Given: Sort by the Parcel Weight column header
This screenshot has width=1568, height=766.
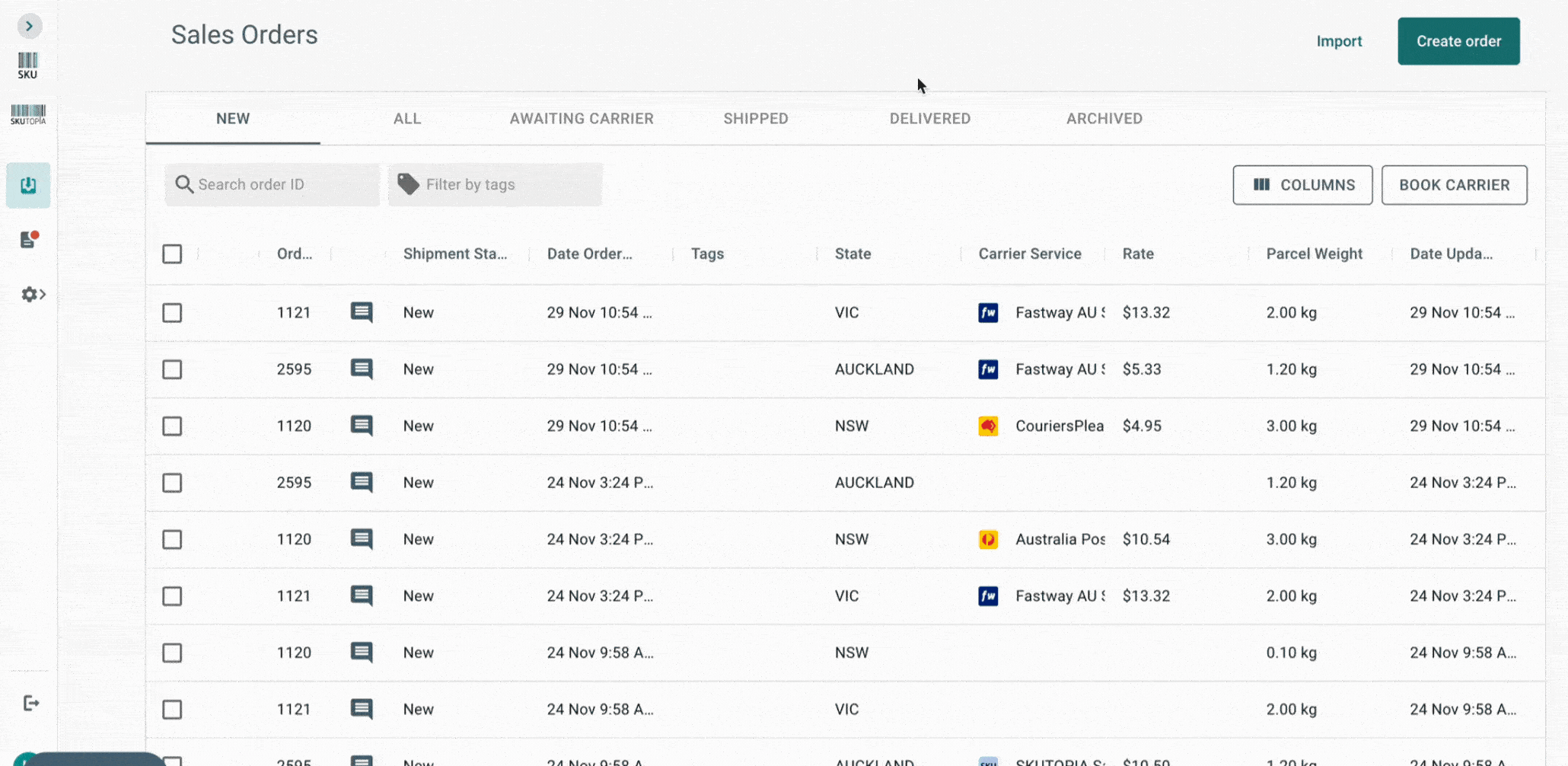Looking at the screenshot, I should [1315, 254].
